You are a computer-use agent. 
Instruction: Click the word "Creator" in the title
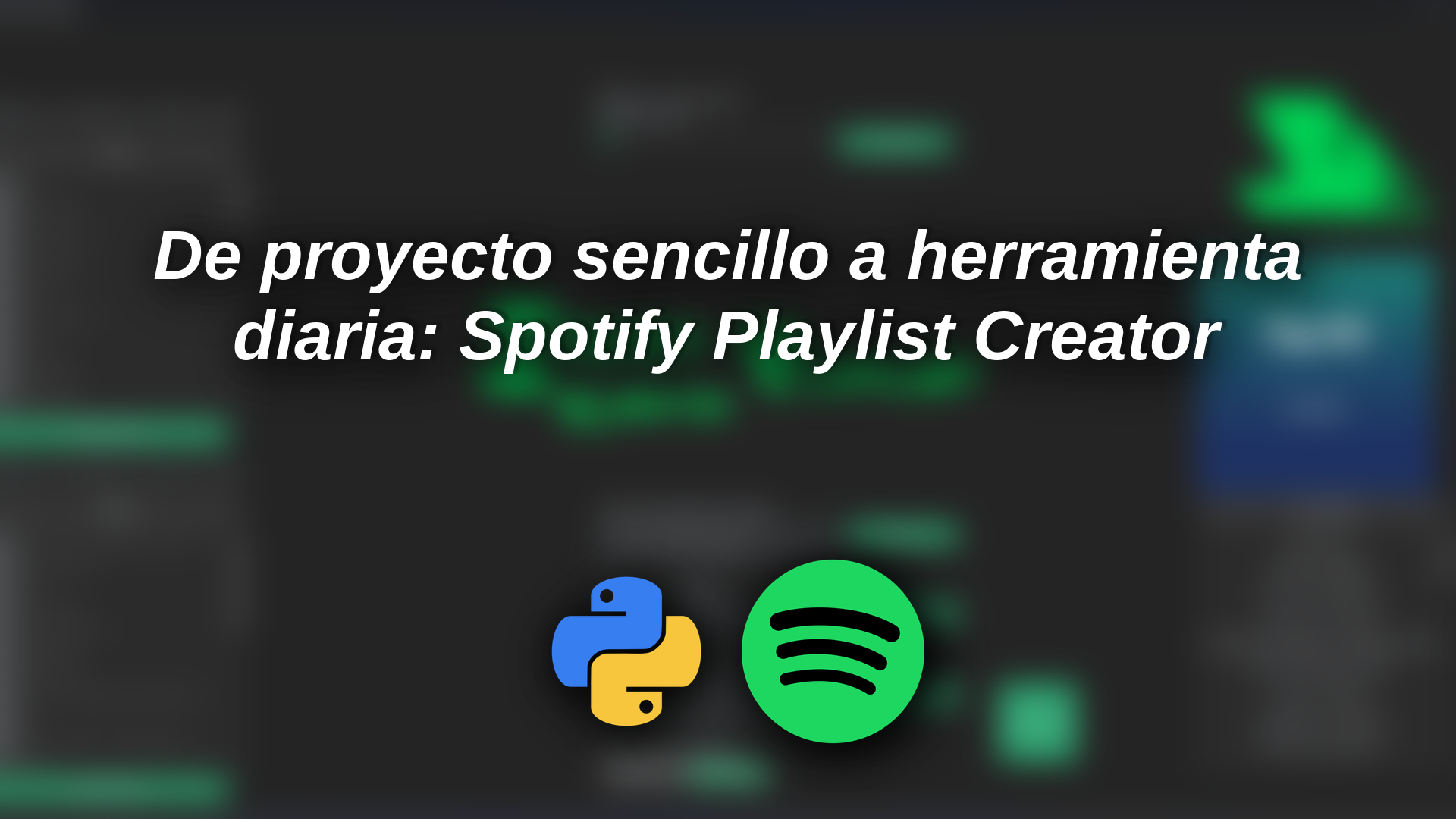click(1097, 336)
